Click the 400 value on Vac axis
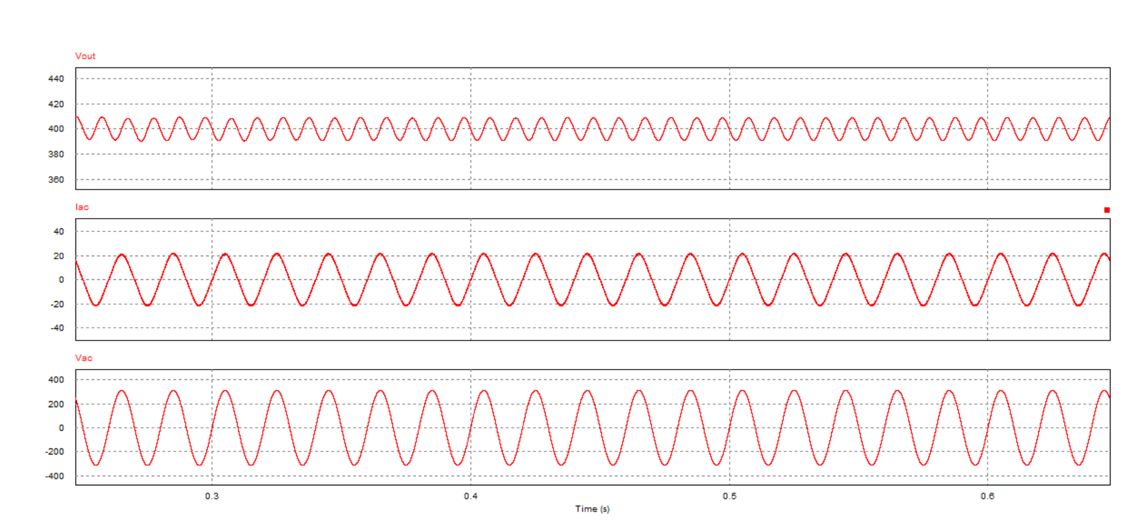 (55, 380)
